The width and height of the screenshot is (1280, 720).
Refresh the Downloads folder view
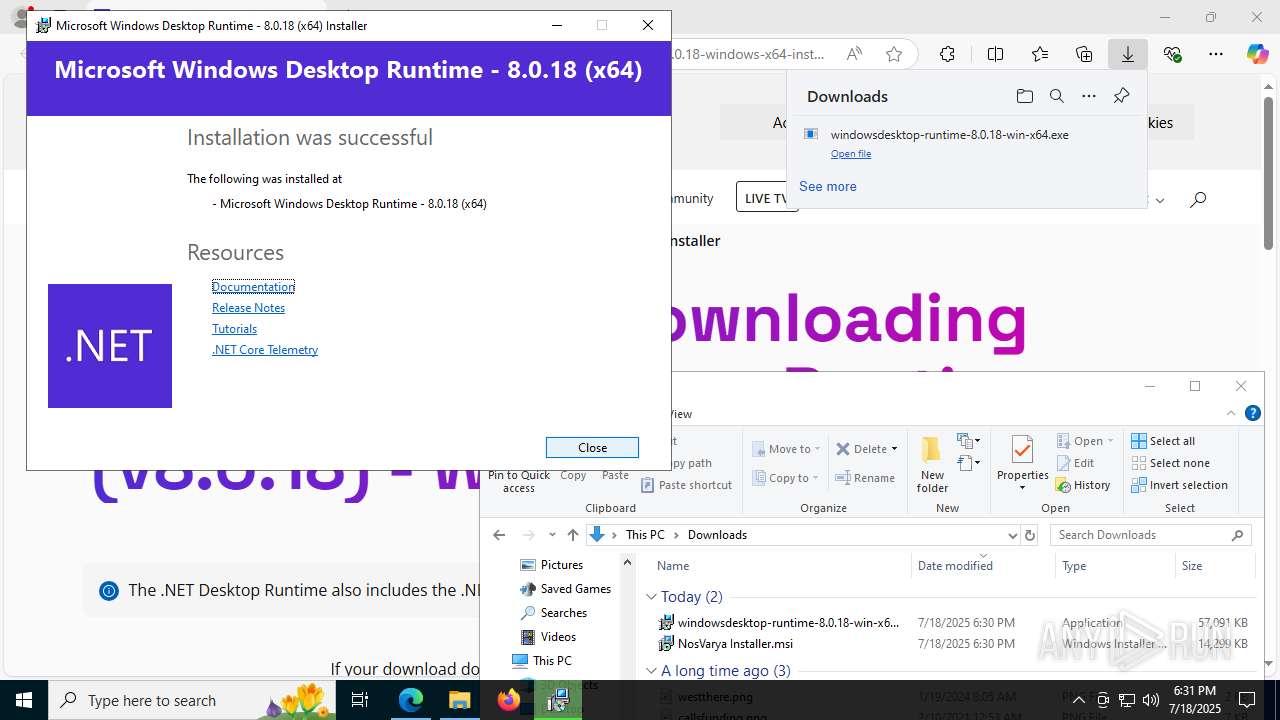[1030, 535]
